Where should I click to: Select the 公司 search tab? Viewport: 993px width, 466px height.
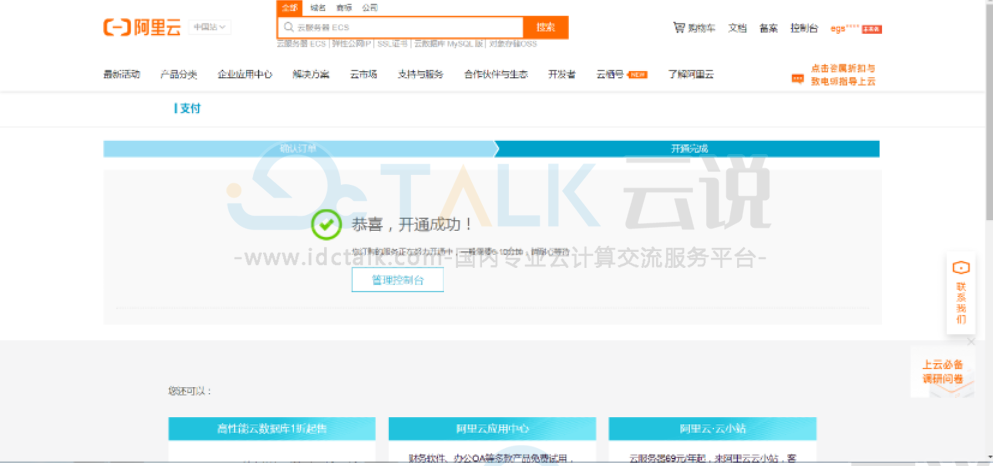[370, 8]
